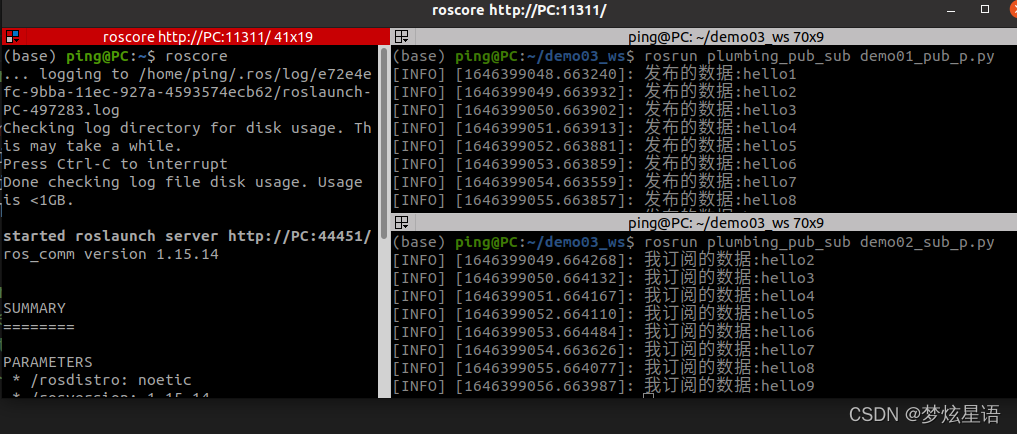
Task: Click the '我订阅的数据:hello3' log line
Action: 604,278
